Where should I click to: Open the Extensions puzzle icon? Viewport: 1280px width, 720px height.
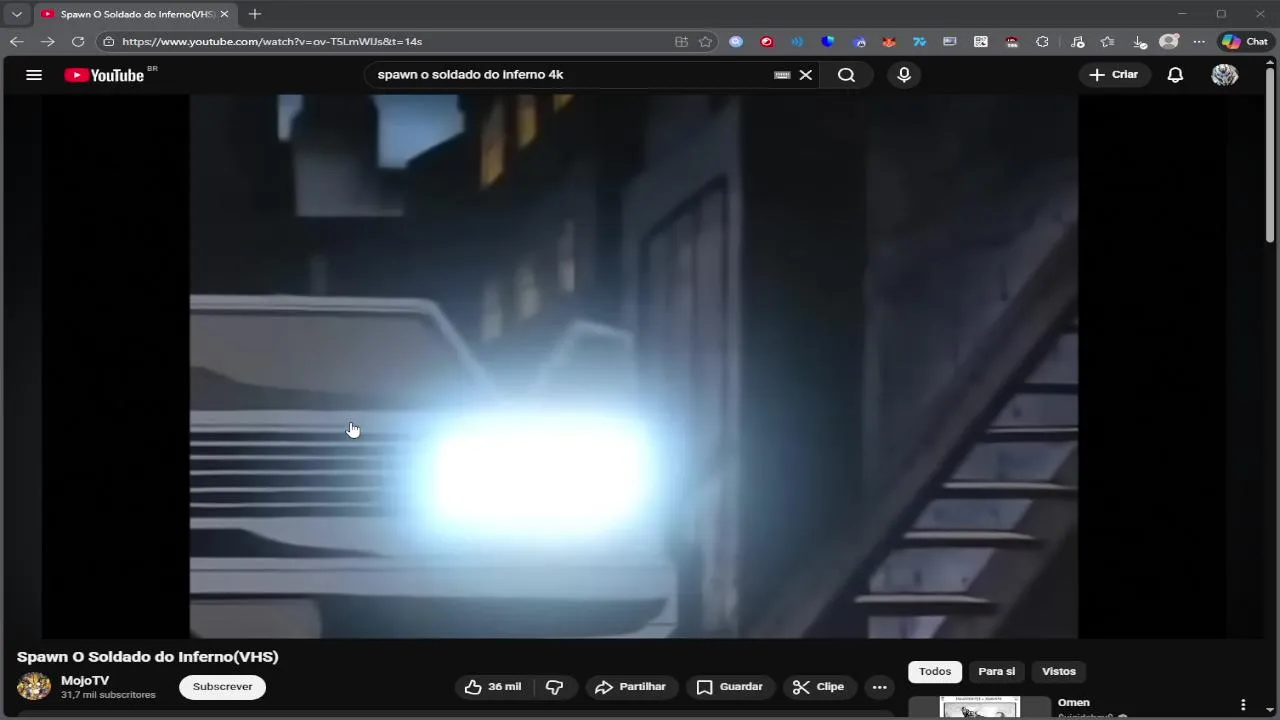[x=1043, y=42]
